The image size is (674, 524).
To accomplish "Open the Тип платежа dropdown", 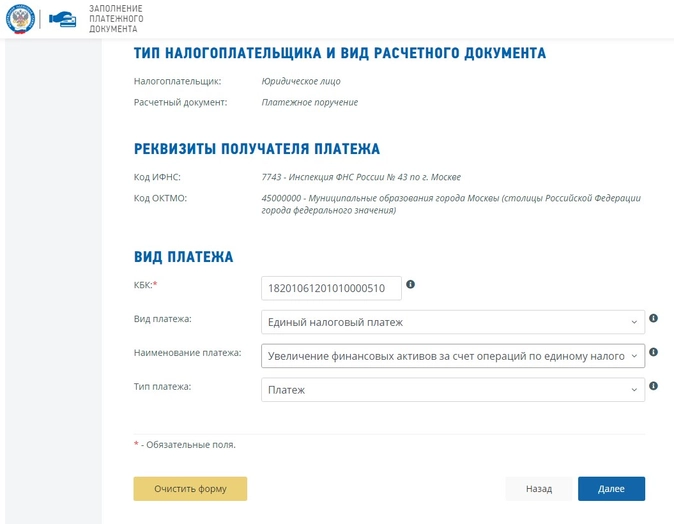I will pos(453,390).
